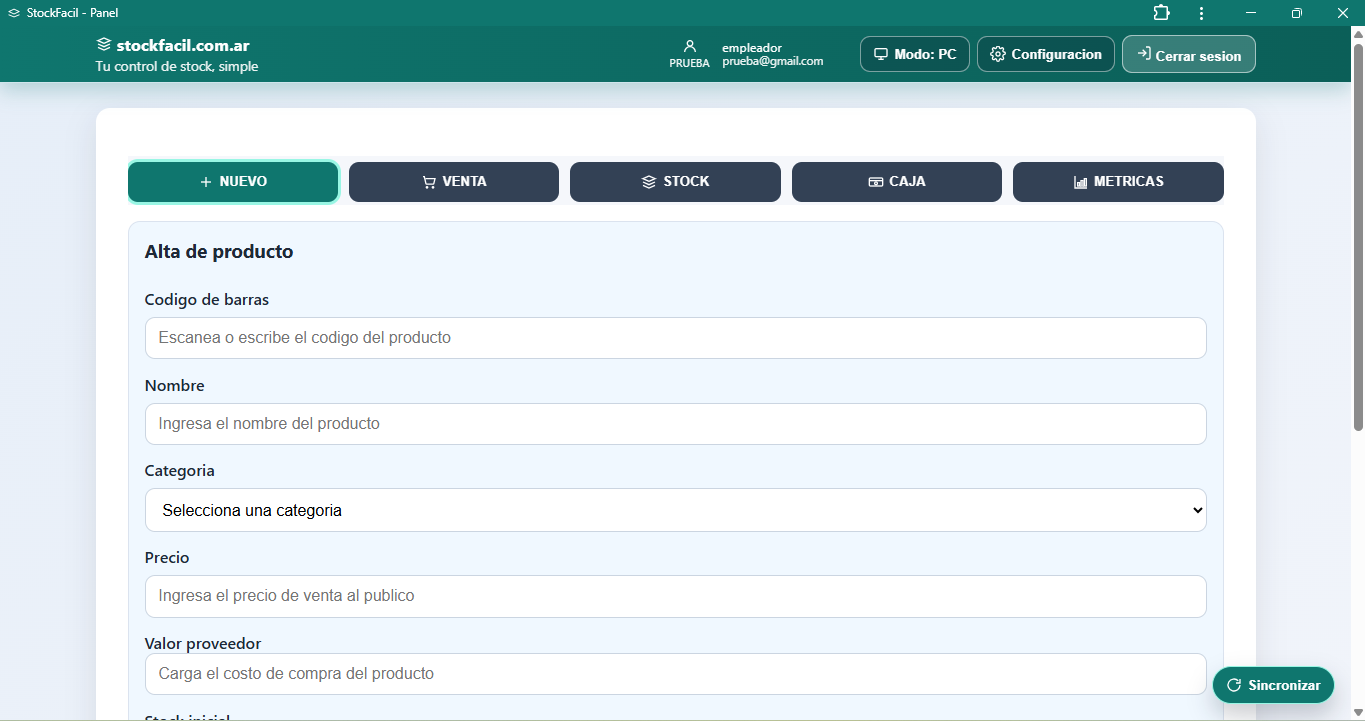
Task: Maximize or restore the window
Action: pos(1297,13)
